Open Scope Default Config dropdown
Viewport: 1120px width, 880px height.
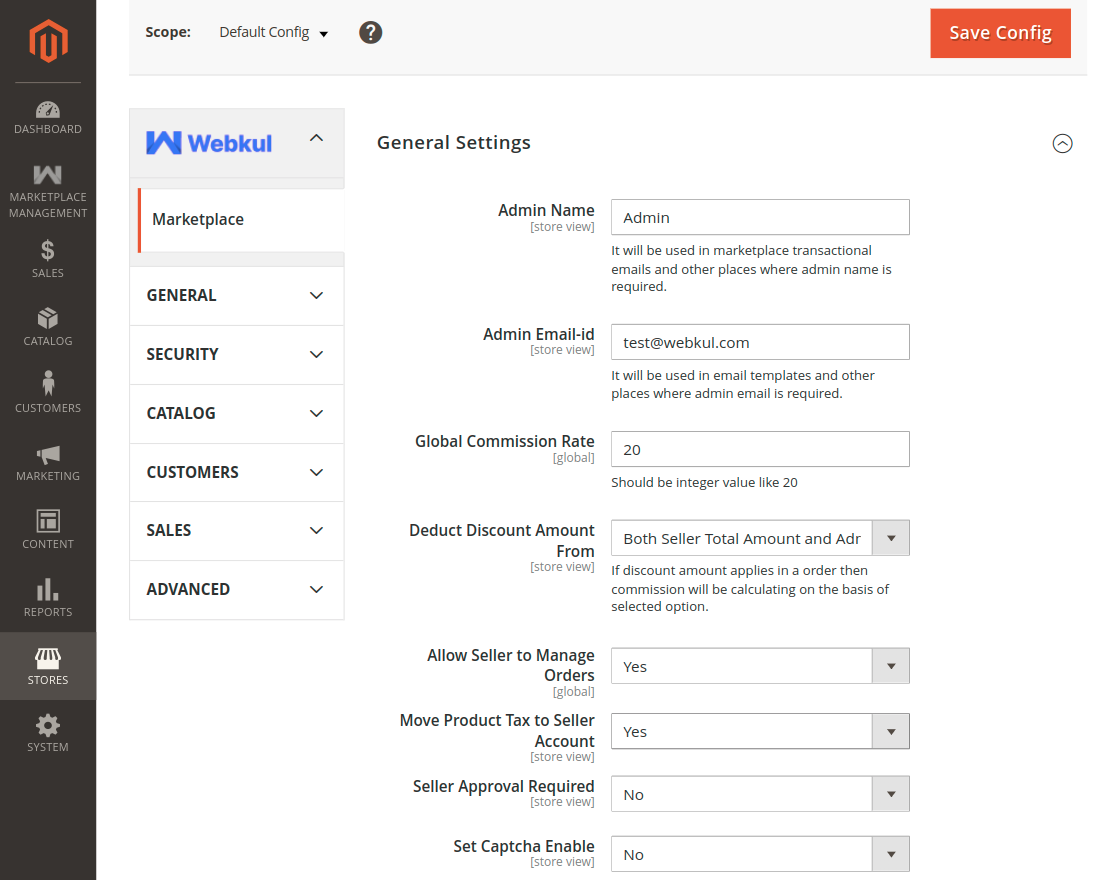274,33
